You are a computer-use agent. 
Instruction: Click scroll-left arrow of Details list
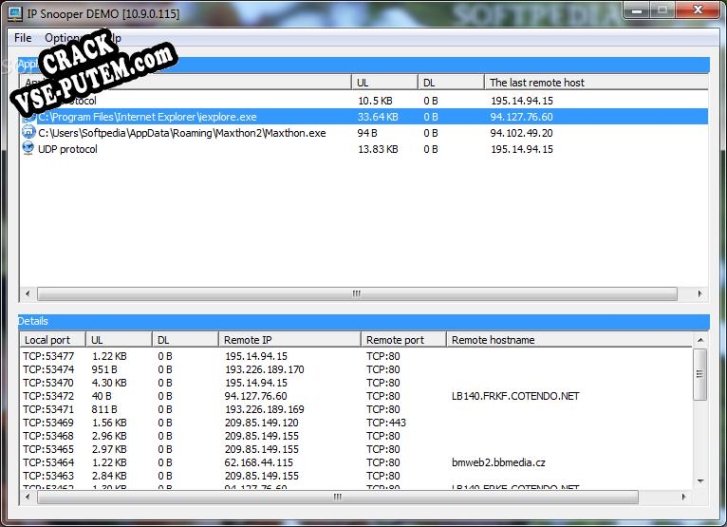pos(28,497)
